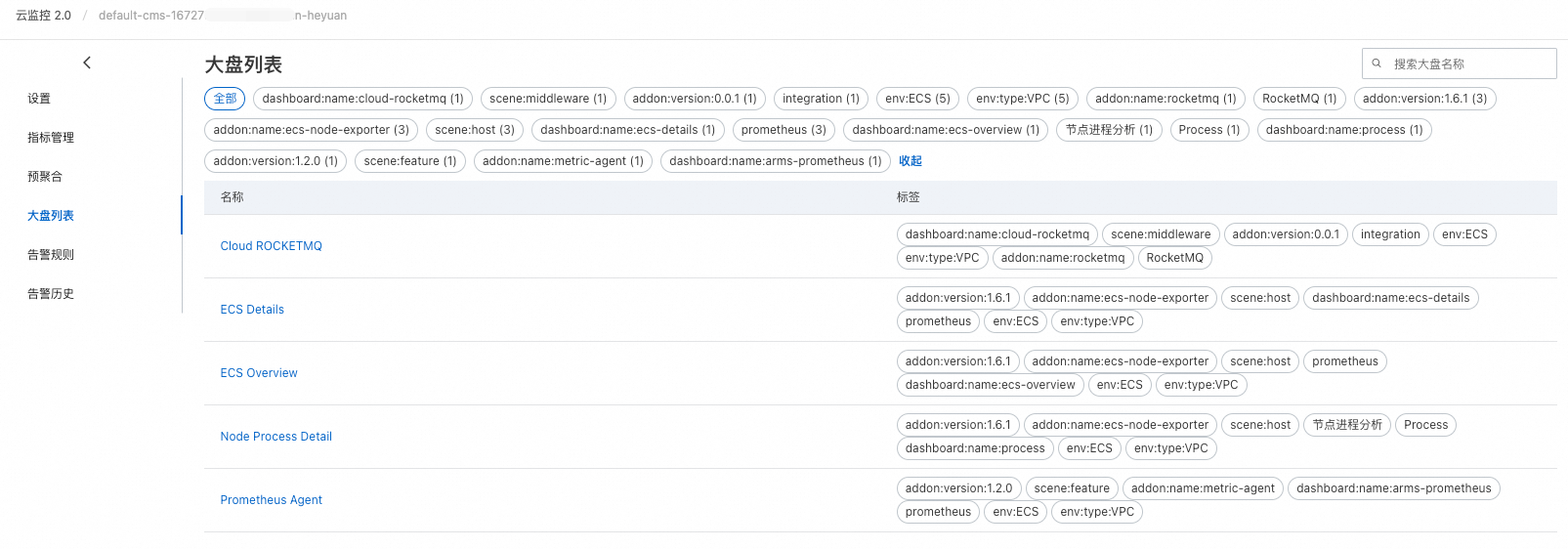Click the 大盘列表 page heading

tap(243, 64)
